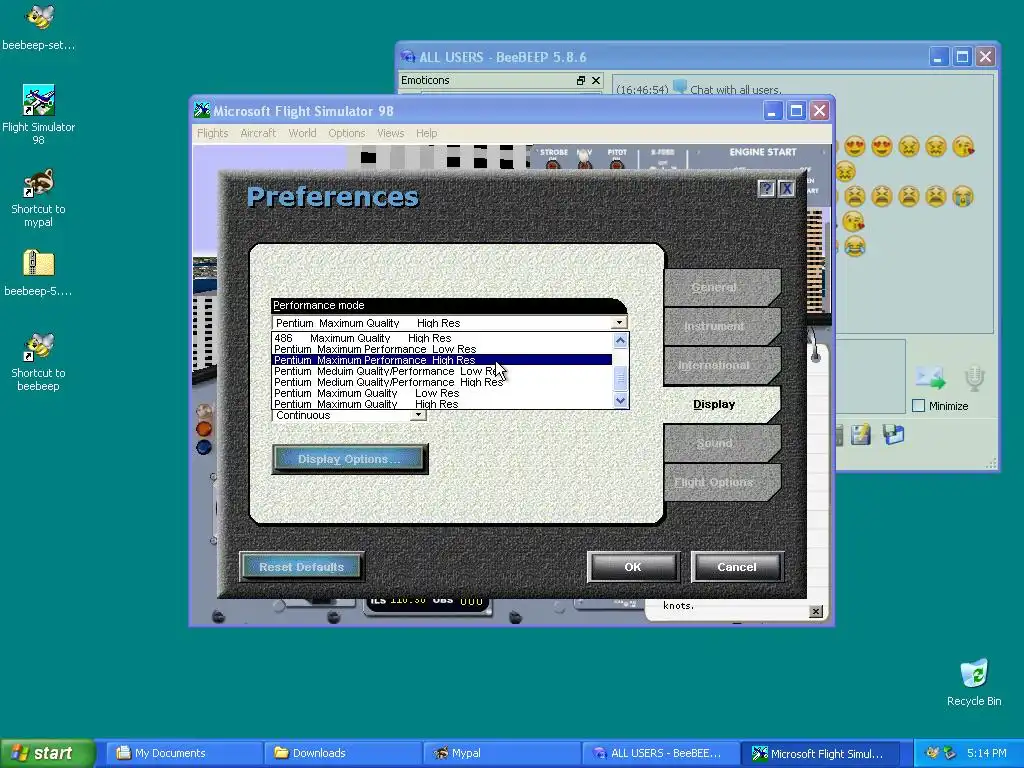Open the Performance mode dropdown arrow
Image resolution: width=1024 pixels, height=768 pixels.
(x=618, y=323)
